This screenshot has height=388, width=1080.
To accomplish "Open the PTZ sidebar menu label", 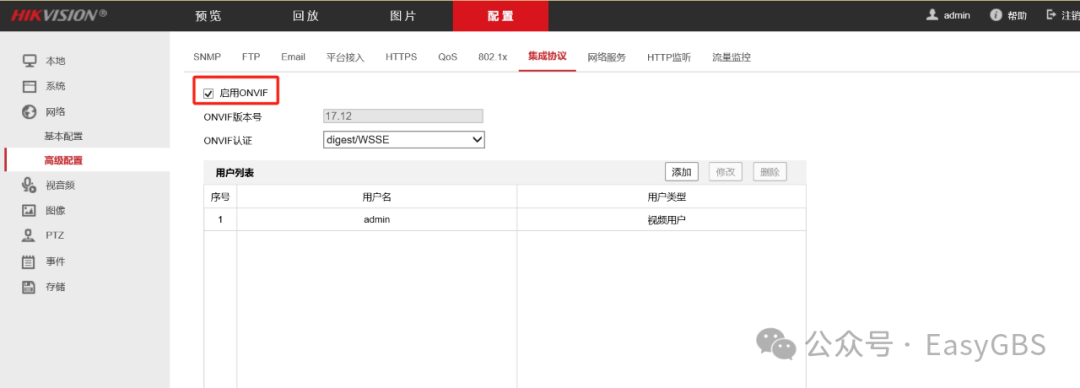I will click(x=55, y=236).
